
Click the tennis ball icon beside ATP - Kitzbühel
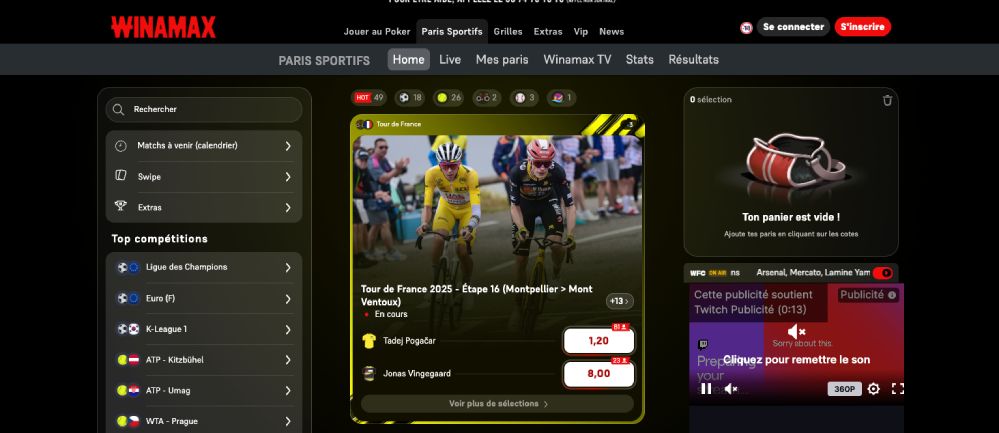[x=122, y=360]
